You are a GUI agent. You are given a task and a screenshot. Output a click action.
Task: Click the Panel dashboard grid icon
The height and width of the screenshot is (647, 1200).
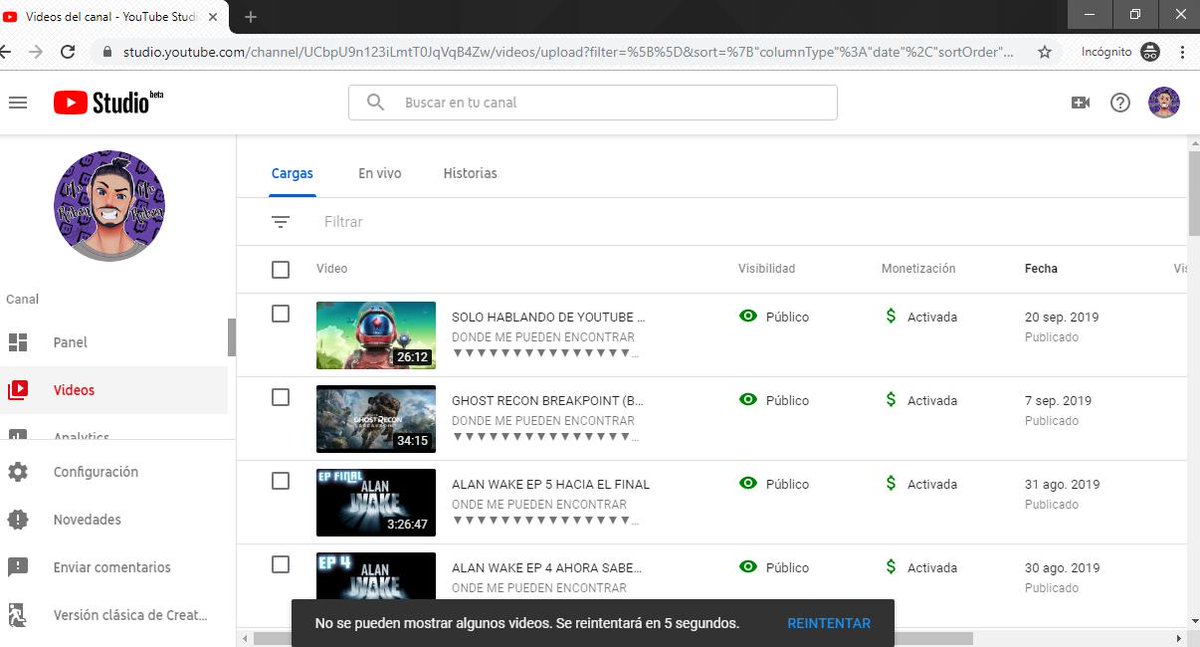(x=18, y=342)
